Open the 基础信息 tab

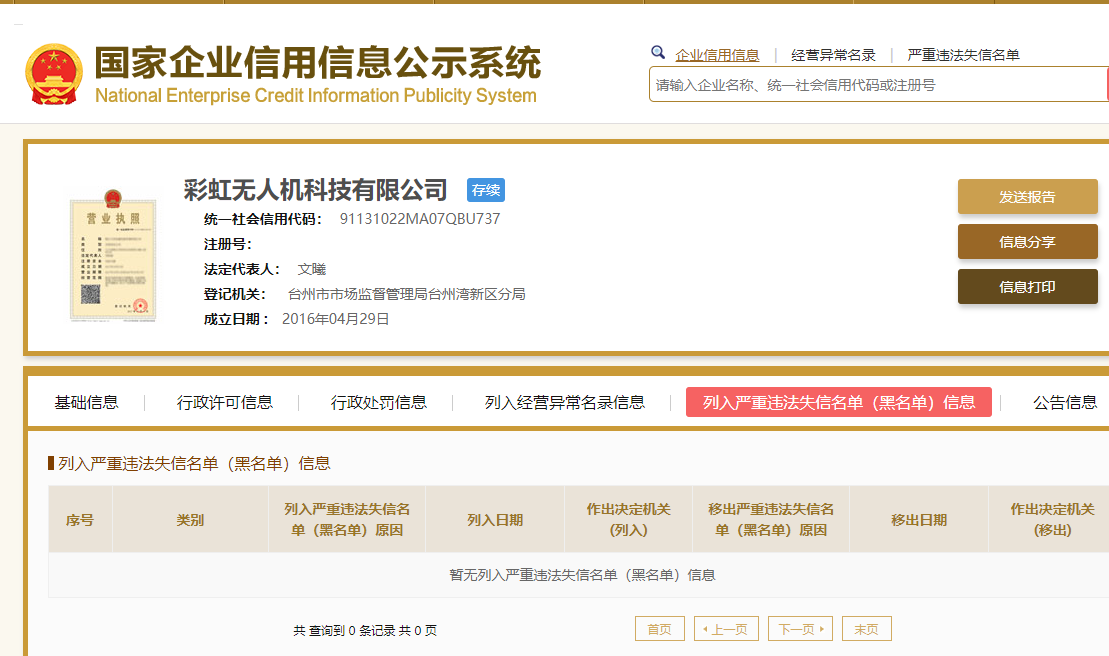[86, 402]
